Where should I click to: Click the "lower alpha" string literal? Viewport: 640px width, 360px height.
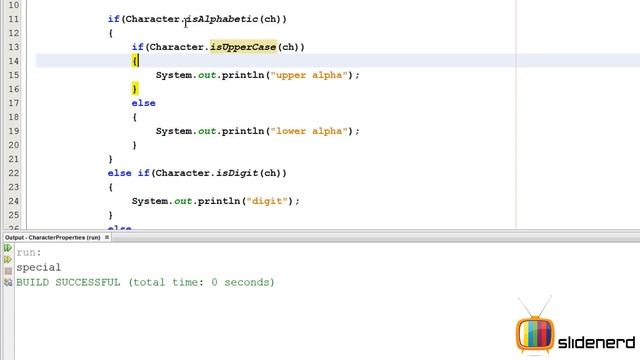point(309,131)
